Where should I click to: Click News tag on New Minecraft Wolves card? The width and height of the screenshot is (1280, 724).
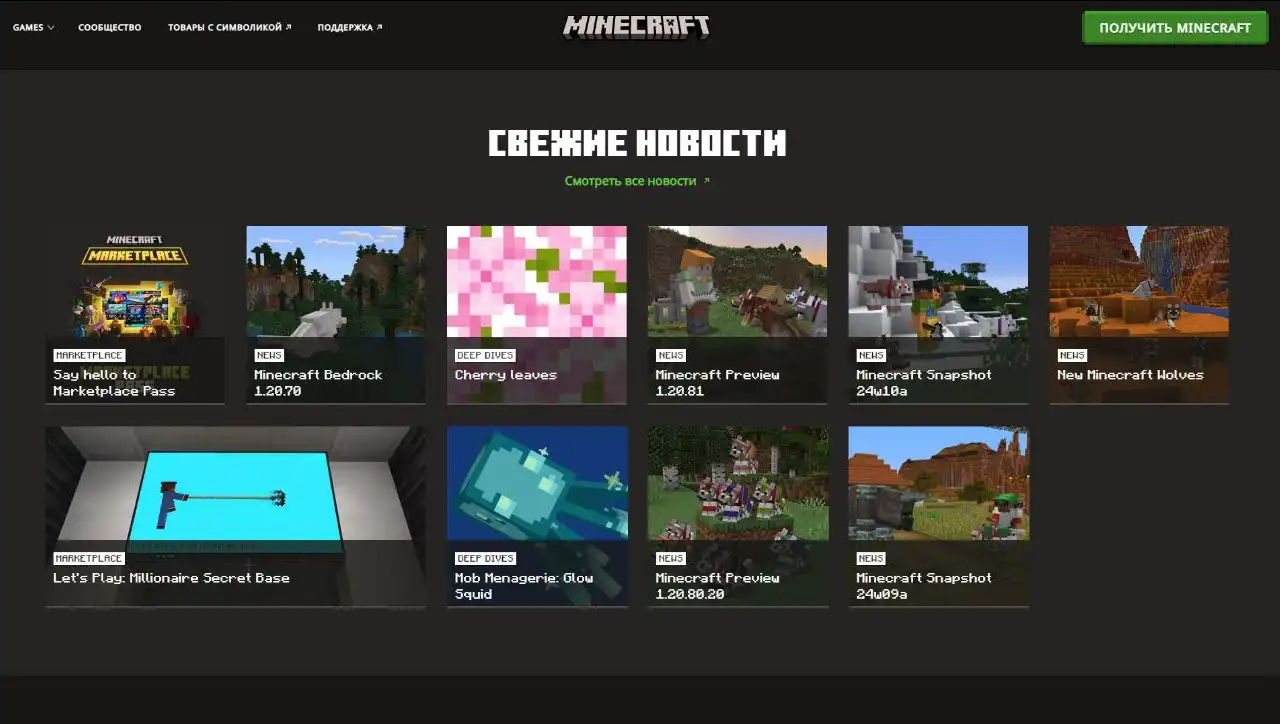(x=1072, y=355)
